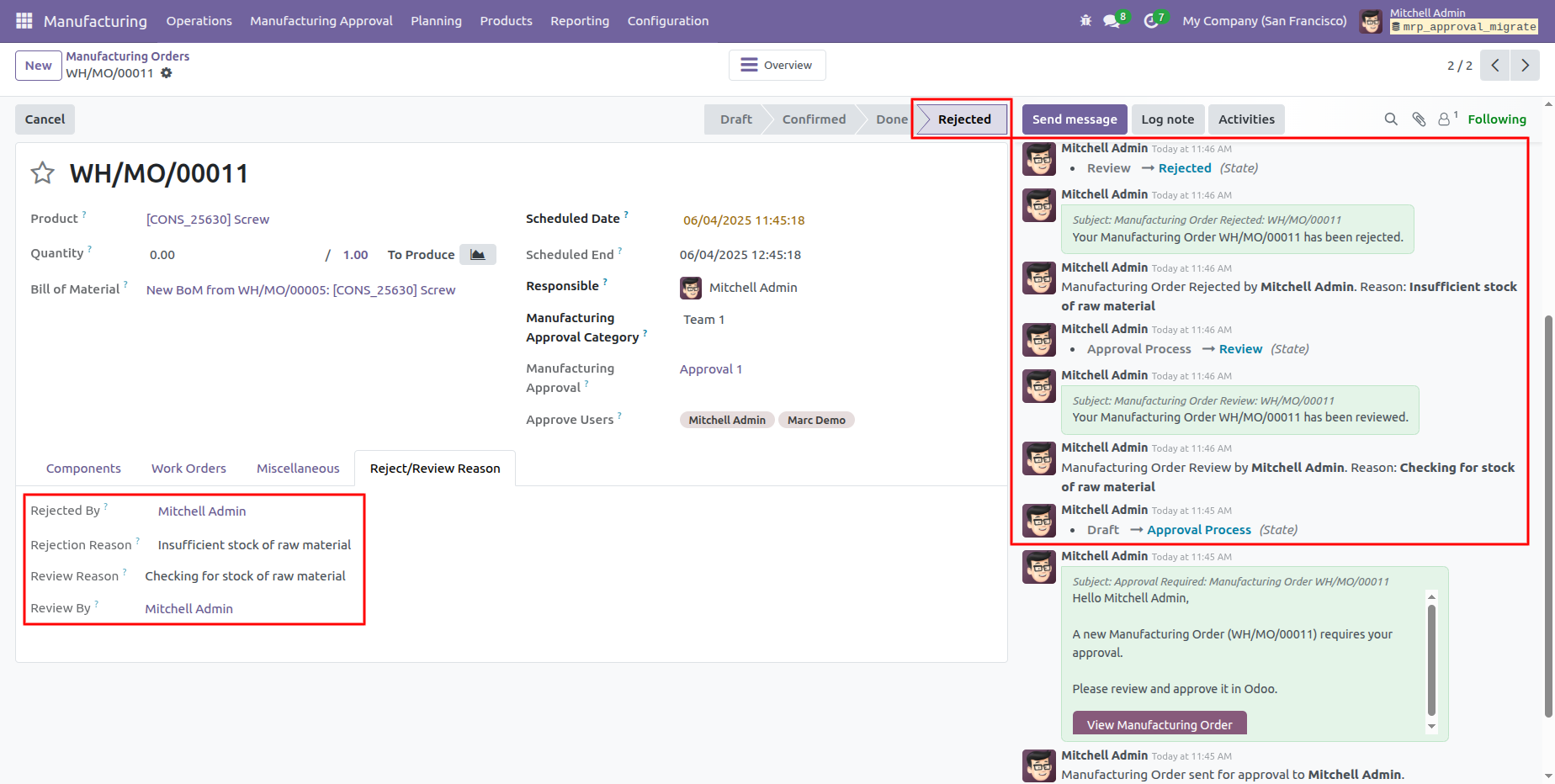1555x784 pixels.
Task: Click the View Manufacturing Order button
Action: point(1159,724)
